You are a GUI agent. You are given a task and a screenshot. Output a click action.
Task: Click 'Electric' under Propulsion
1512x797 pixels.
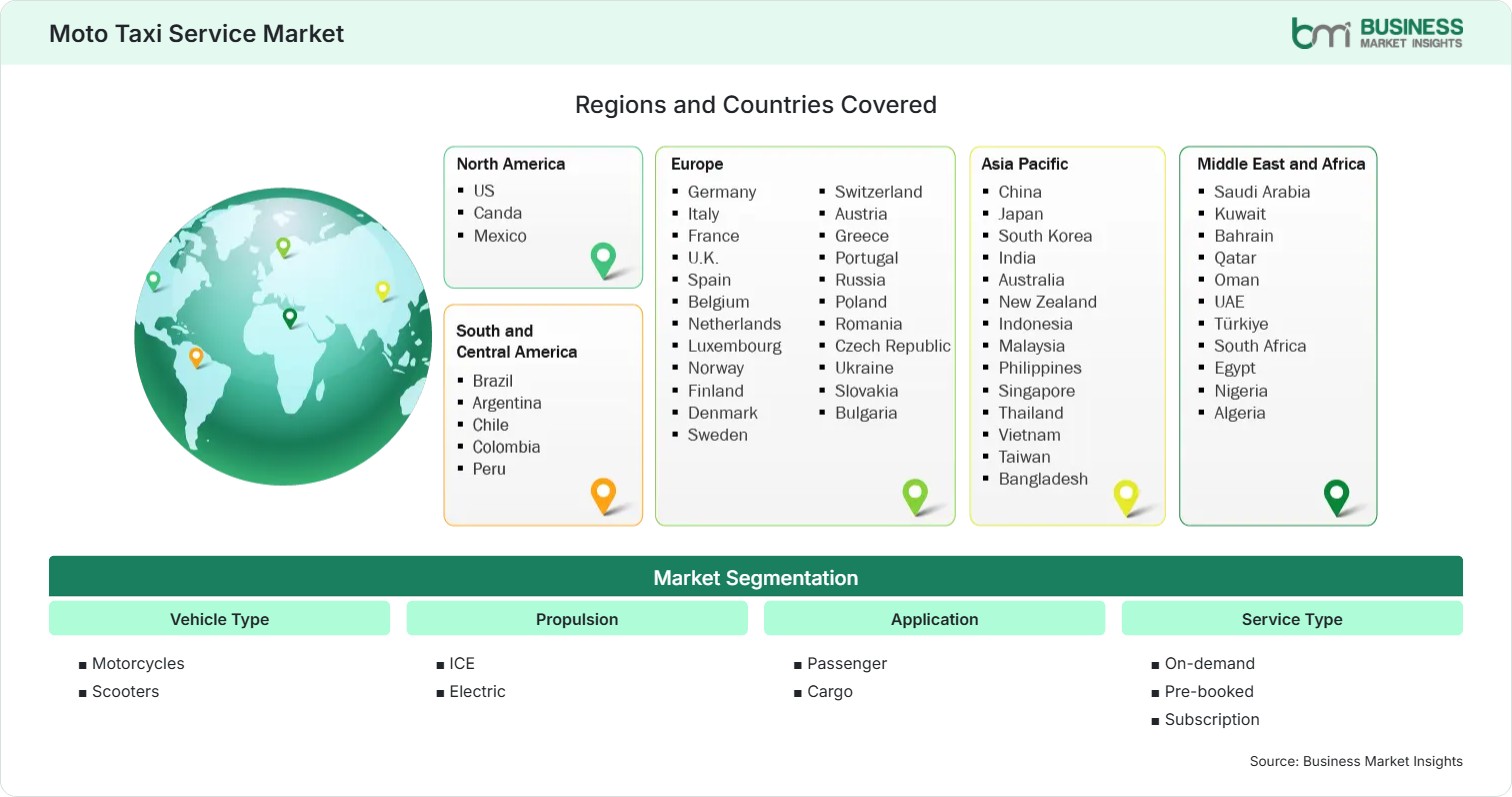[477, 691]
